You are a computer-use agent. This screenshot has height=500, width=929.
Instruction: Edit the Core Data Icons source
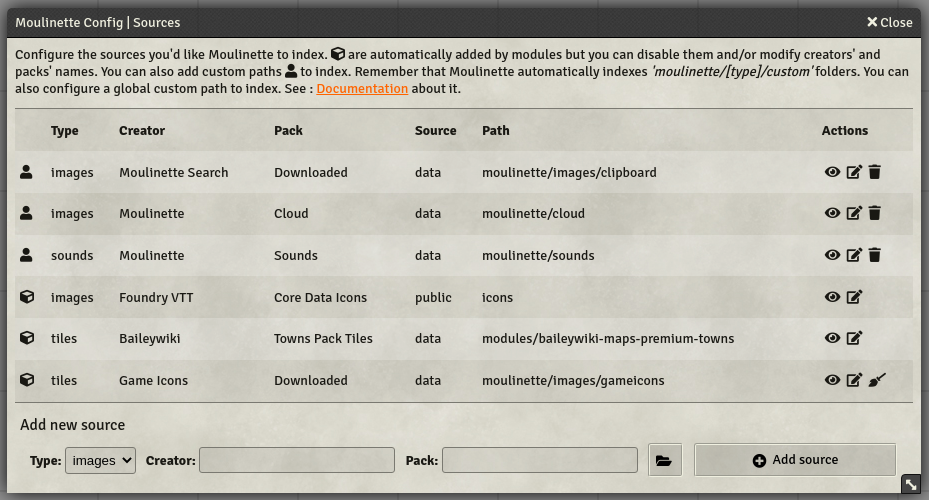pos(854,297)
